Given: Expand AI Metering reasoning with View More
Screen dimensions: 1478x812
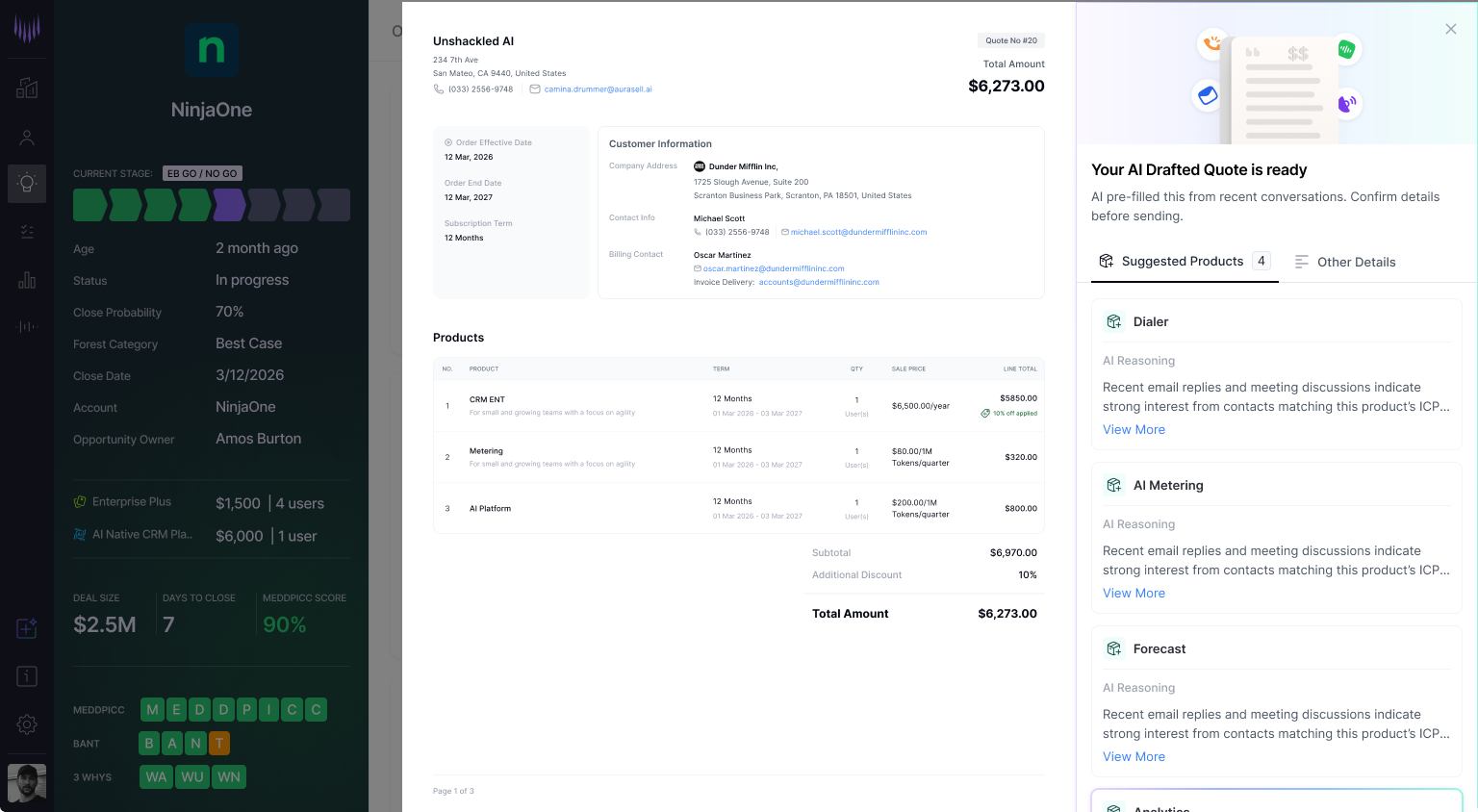Looking at the screenshot, I should pos(1134,594).
